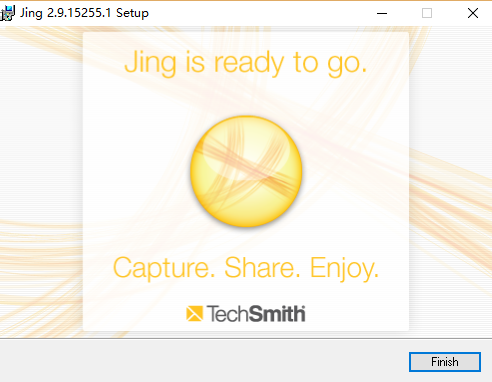Click the yellow Jing sun orb logo
Viewport: 492px width, 382px height.
[x=246, y=171]
